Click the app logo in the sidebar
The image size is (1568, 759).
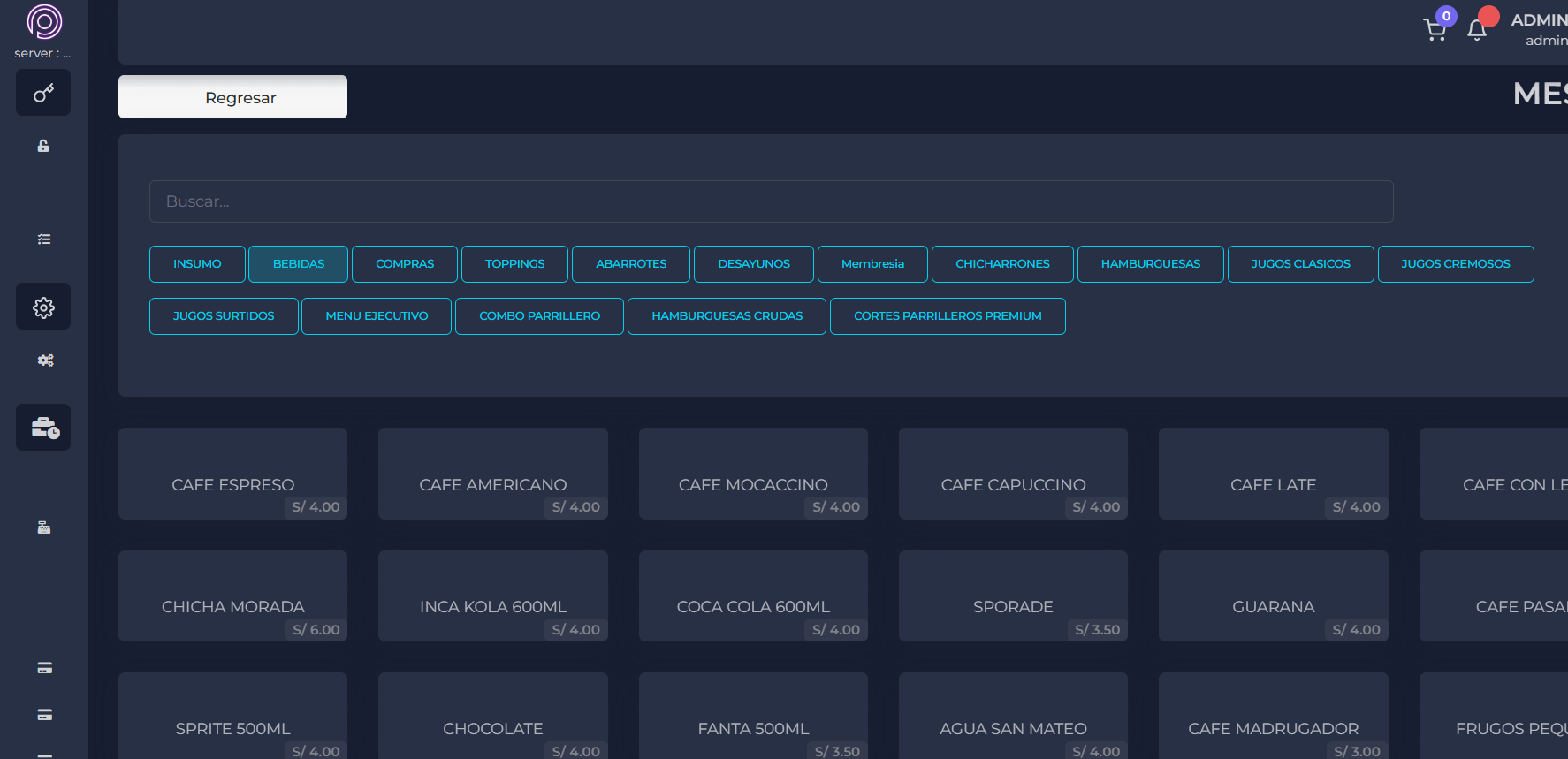[x=44, y=21]
